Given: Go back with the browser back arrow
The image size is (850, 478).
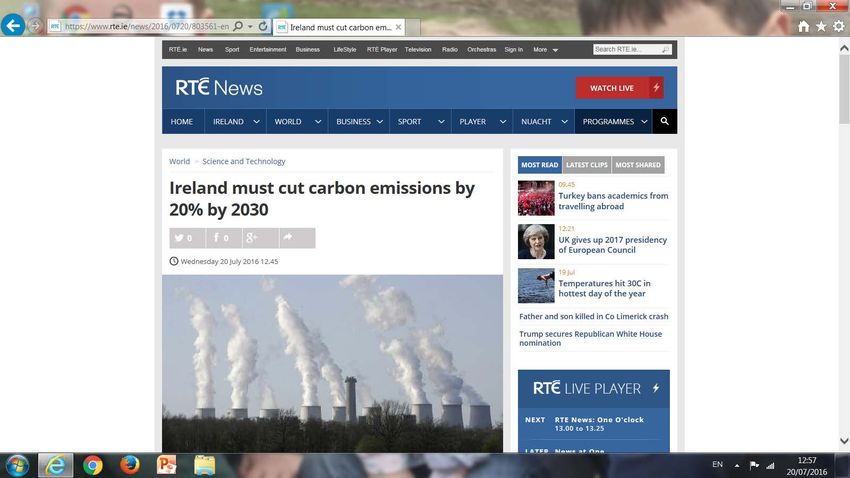Looking at the screenshot, I should point(12,25).
